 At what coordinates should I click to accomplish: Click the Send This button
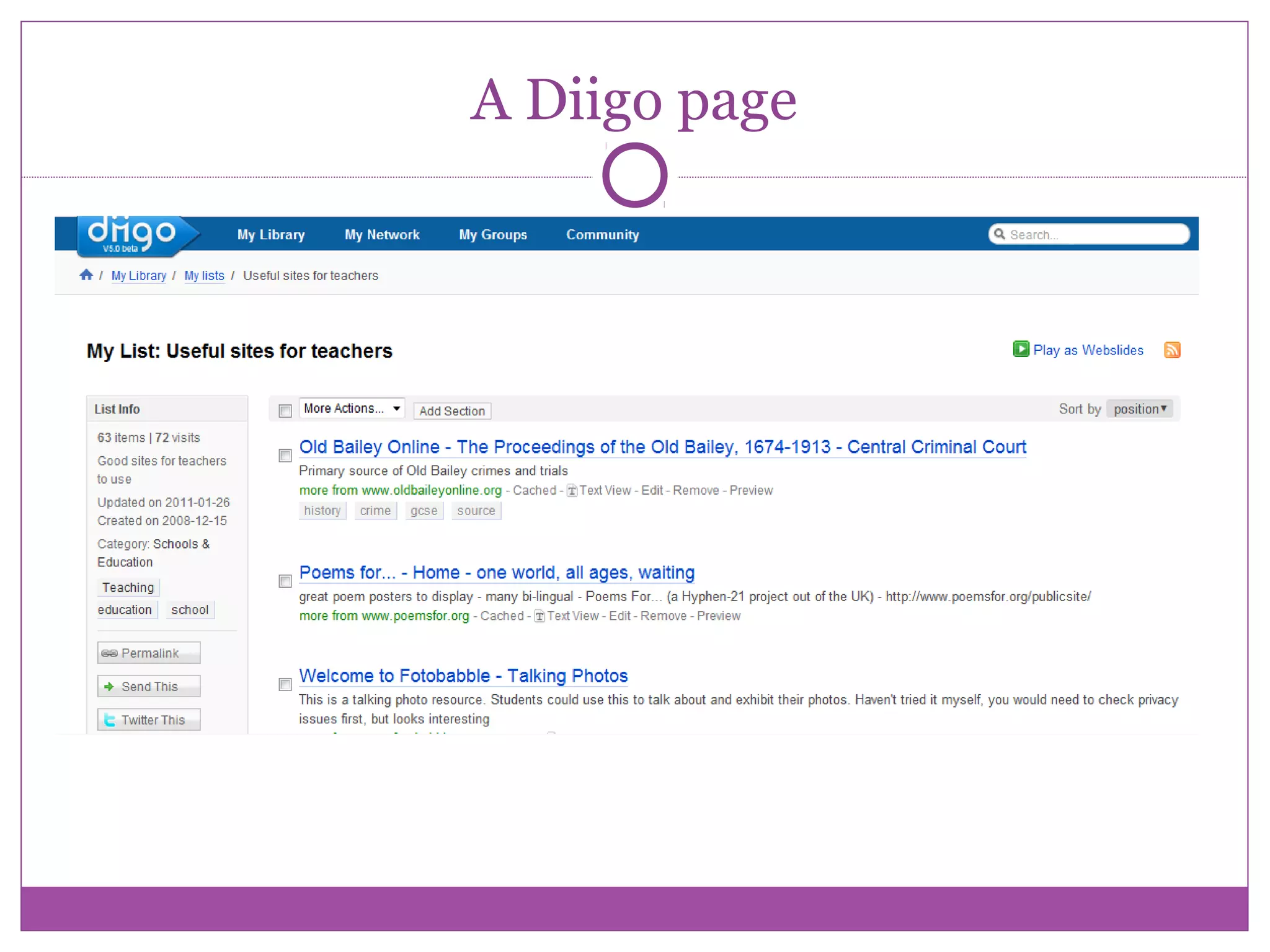coord(149,686)
